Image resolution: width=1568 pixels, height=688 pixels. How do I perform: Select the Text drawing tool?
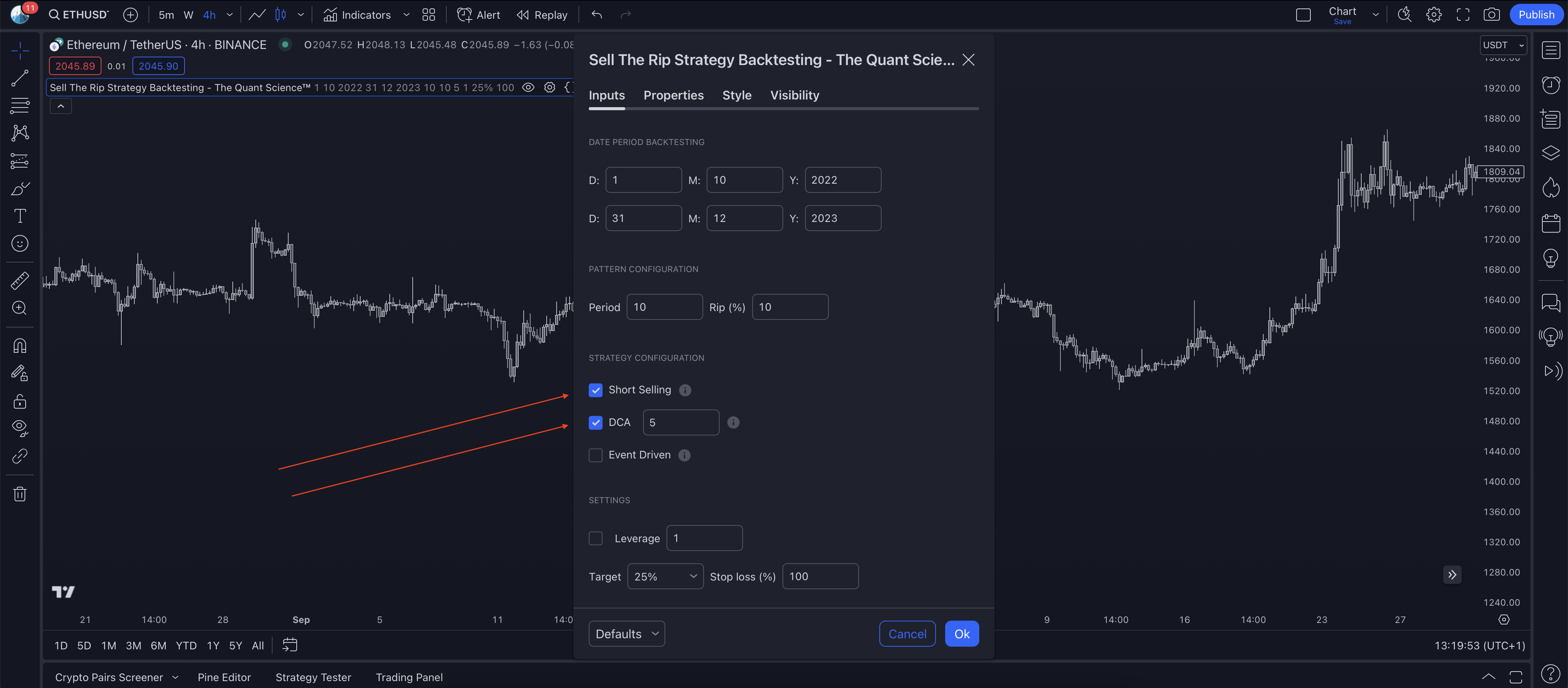pos(20,216)
